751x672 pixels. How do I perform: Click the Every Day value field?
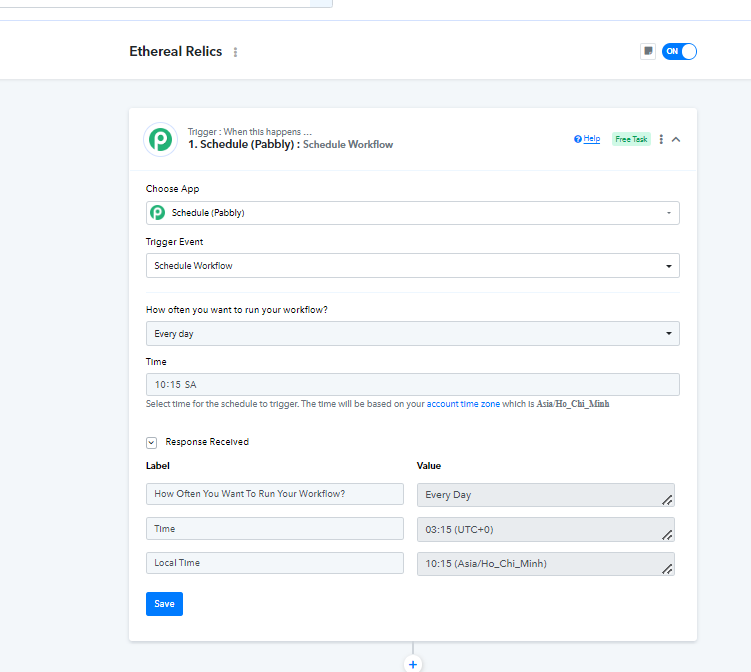click(546, 495)
